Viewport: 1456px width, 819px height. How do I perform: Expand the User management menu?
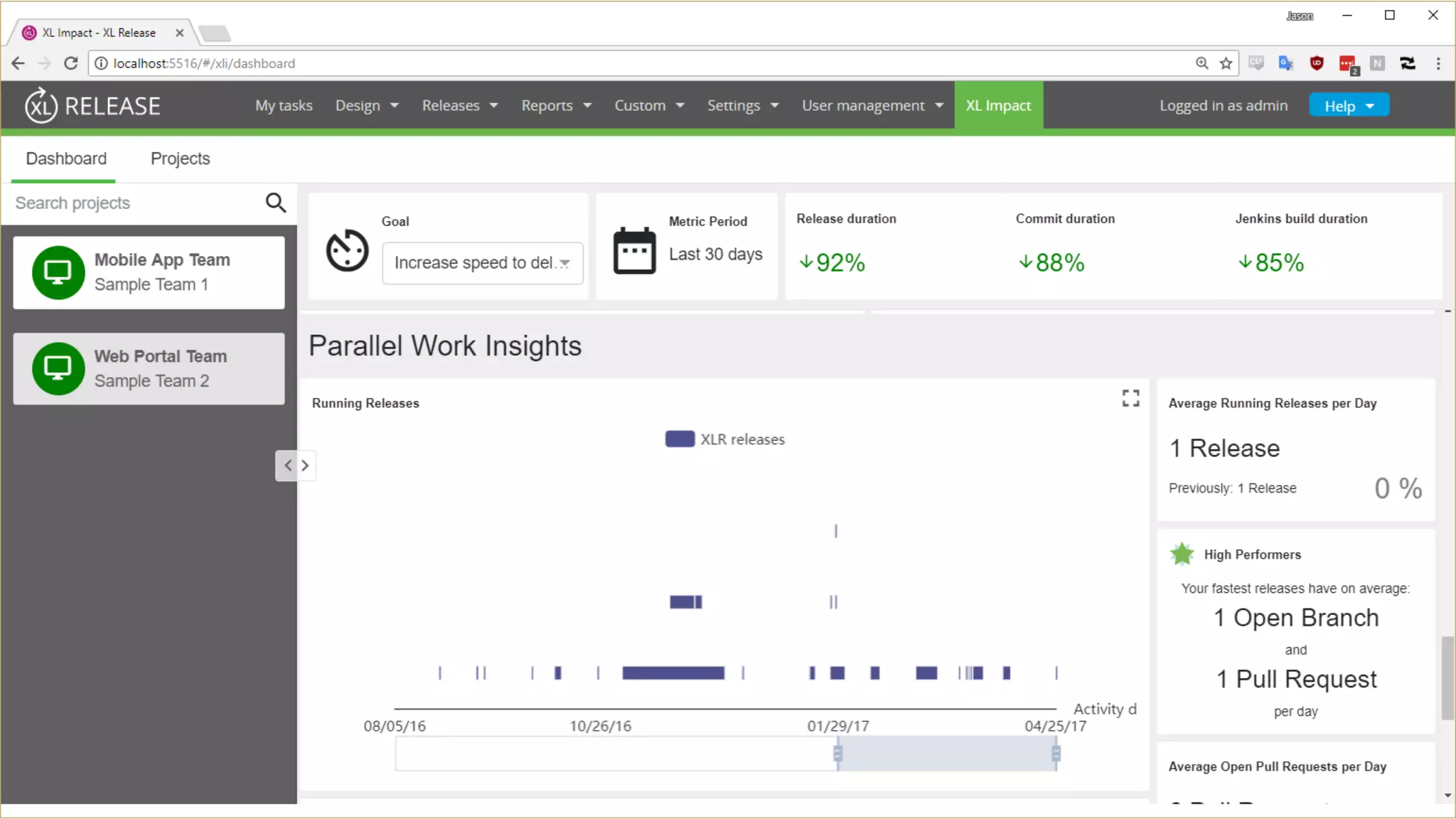872,105
